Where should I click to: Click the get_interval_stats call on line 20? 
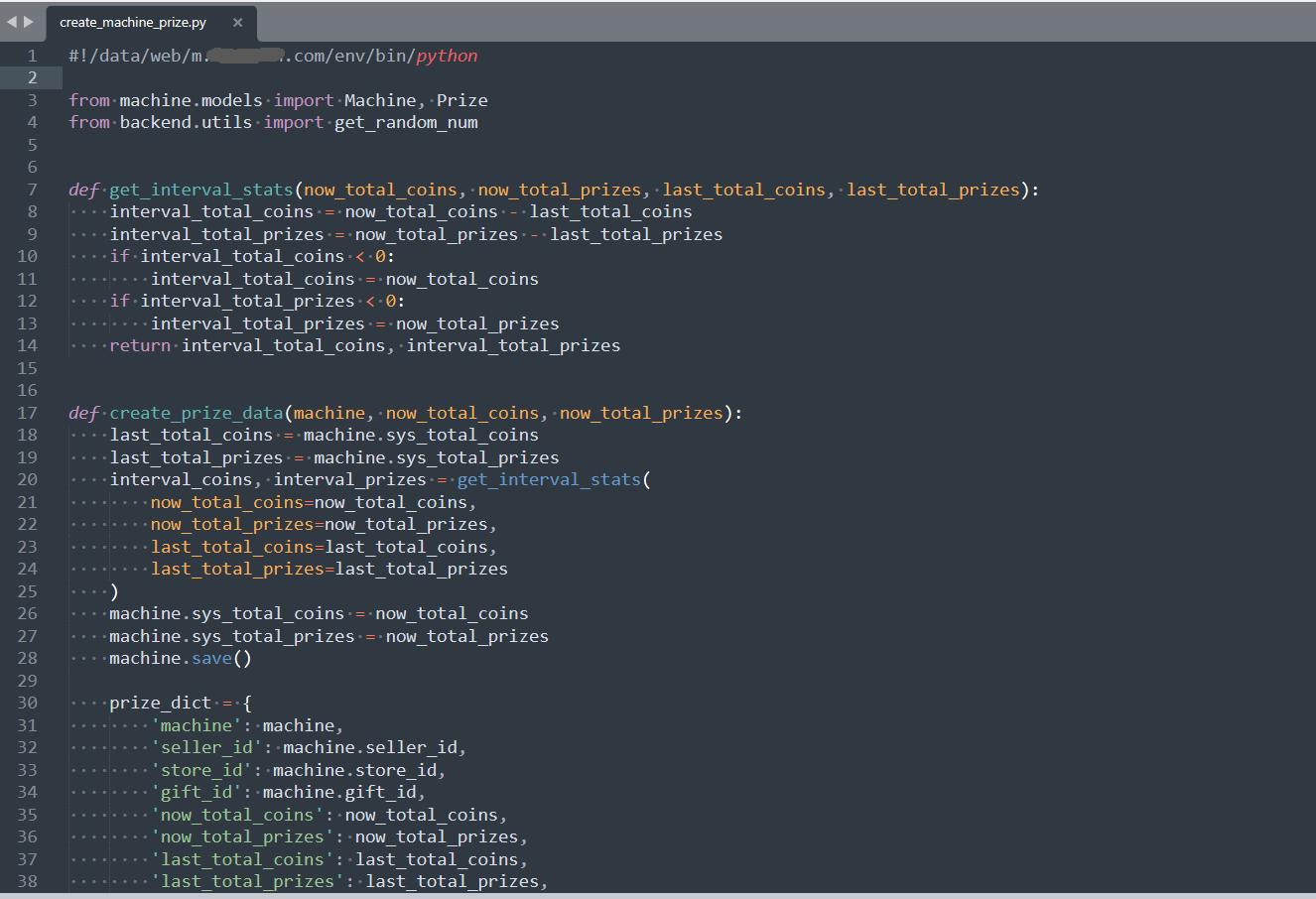point(549,479)
